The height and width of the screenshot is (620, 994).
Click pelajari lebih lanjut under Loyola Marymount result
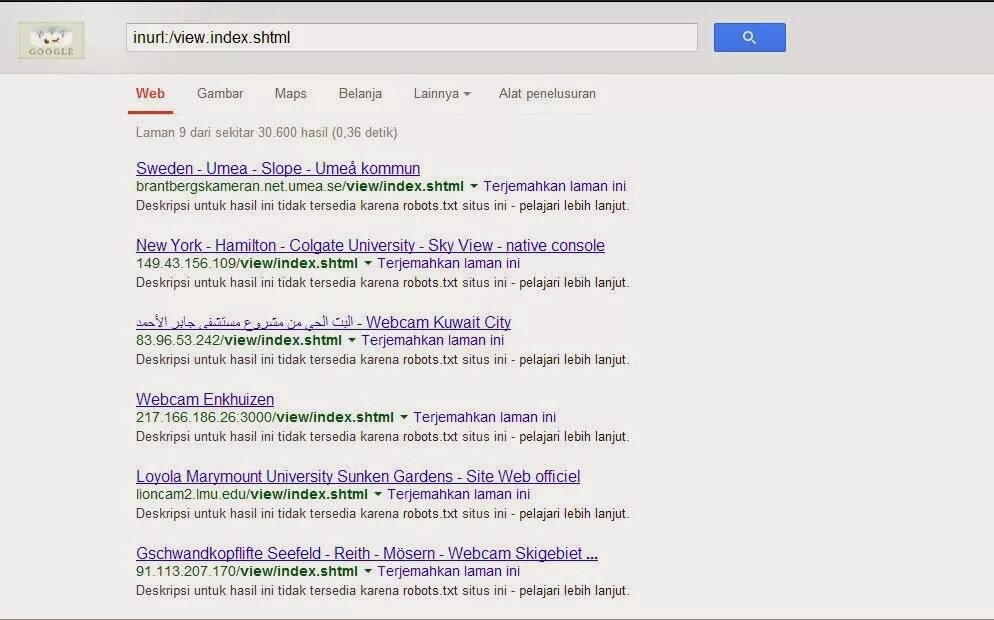tap(573, 513)
